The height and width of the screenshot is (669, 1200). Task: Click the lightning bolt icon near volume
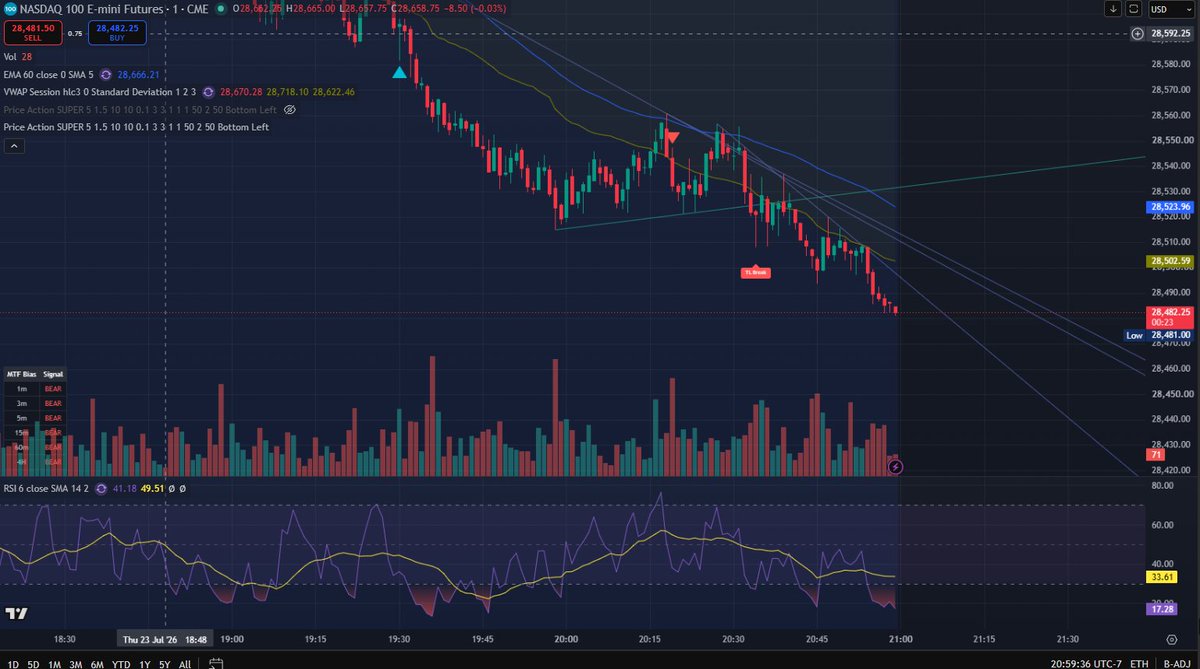click(x=896, y=466)
